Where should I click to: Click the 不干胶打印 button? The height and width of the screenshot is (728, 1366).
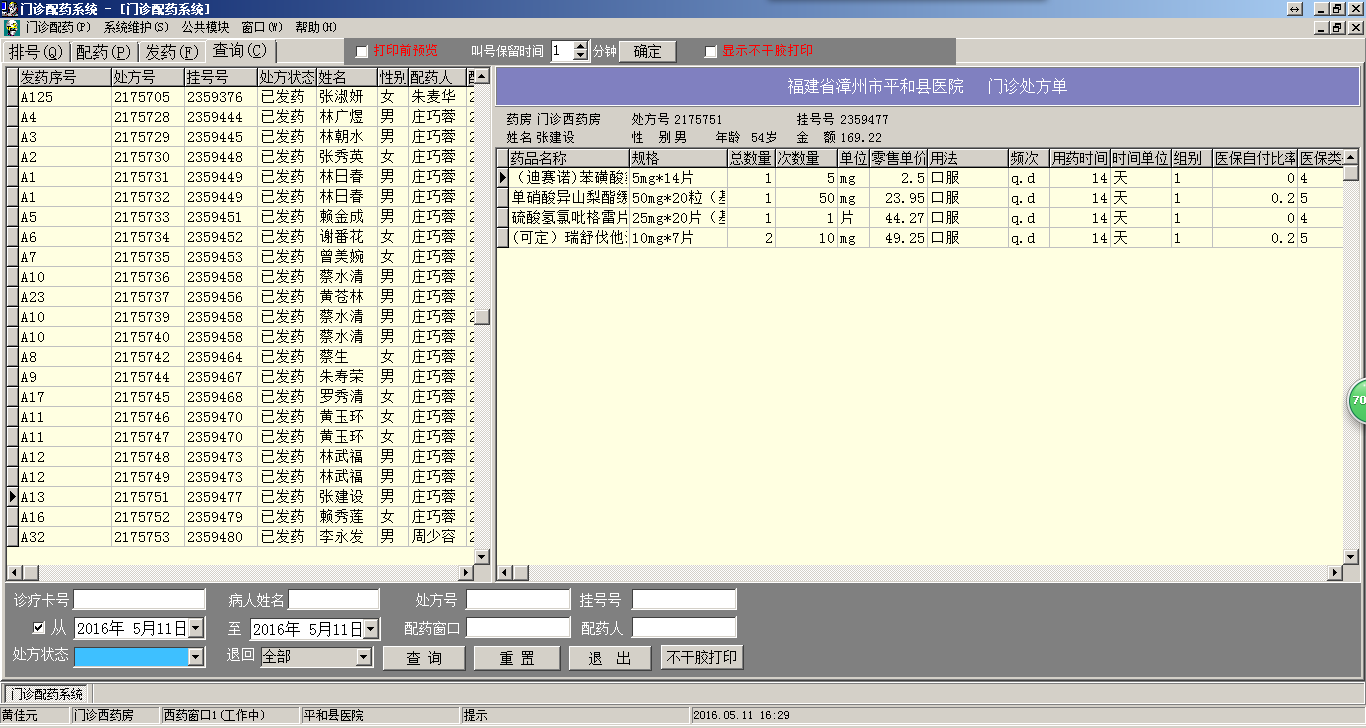pos(702,658)
